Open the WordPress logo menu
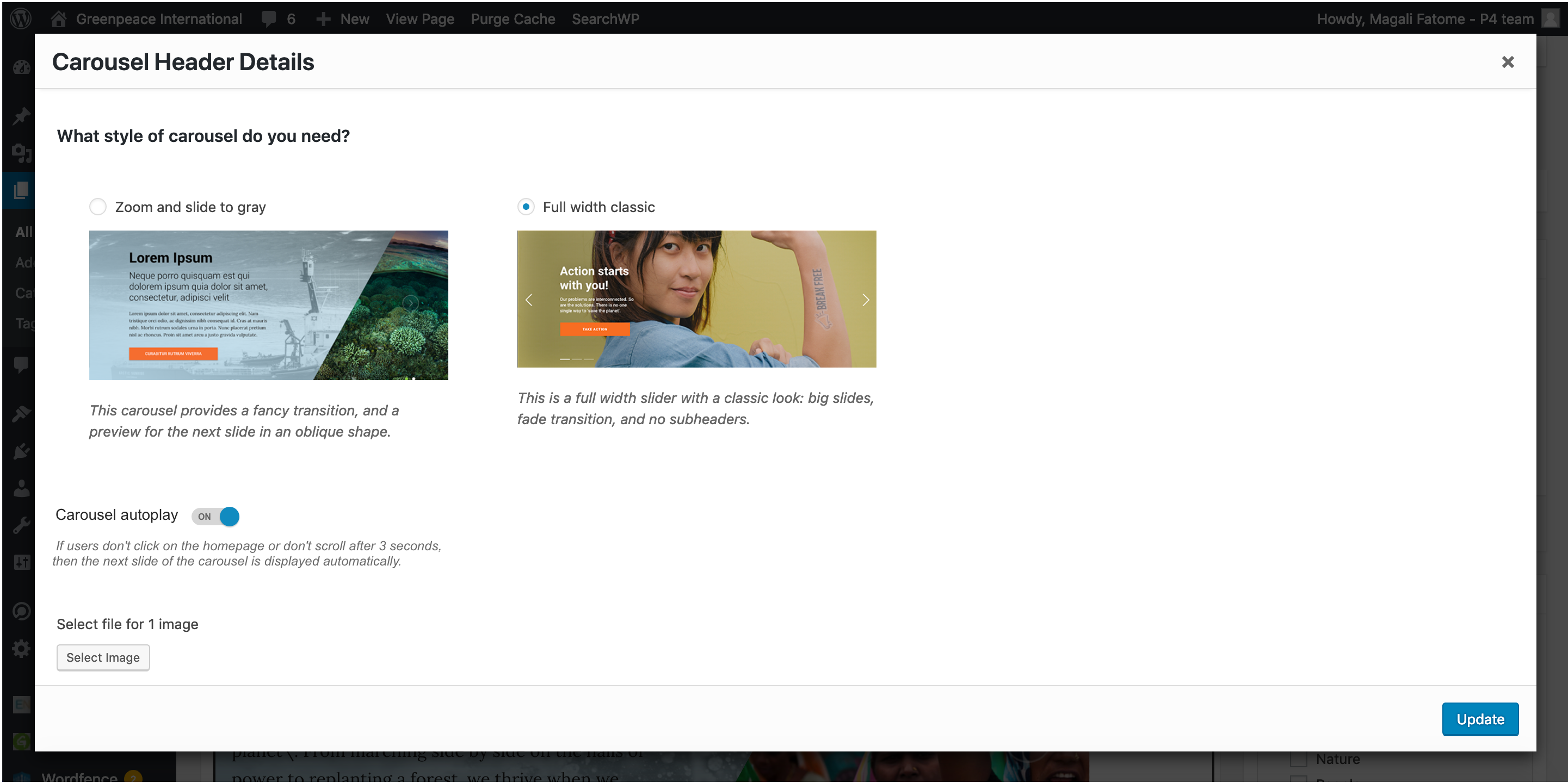 coord(21,19)
